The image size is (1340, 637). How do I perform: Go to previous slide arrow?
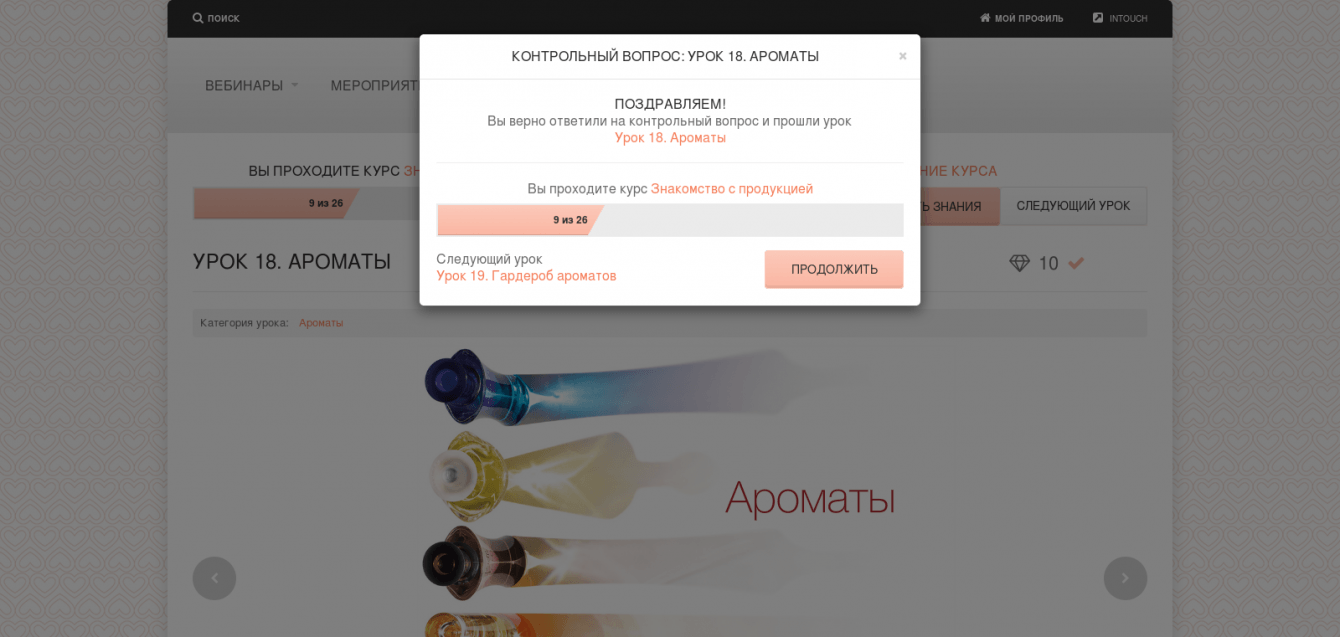click(x=214, y=578)
